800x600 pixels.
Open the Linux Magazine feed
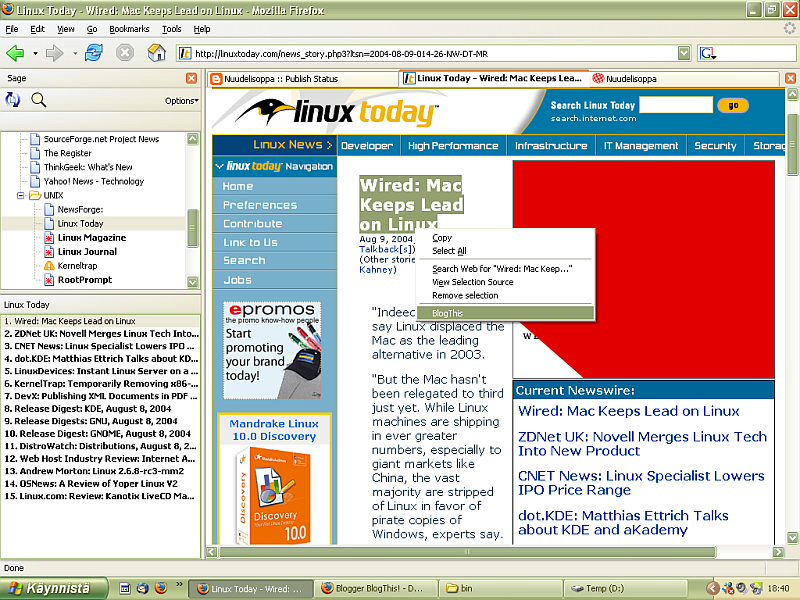[91, 238]
